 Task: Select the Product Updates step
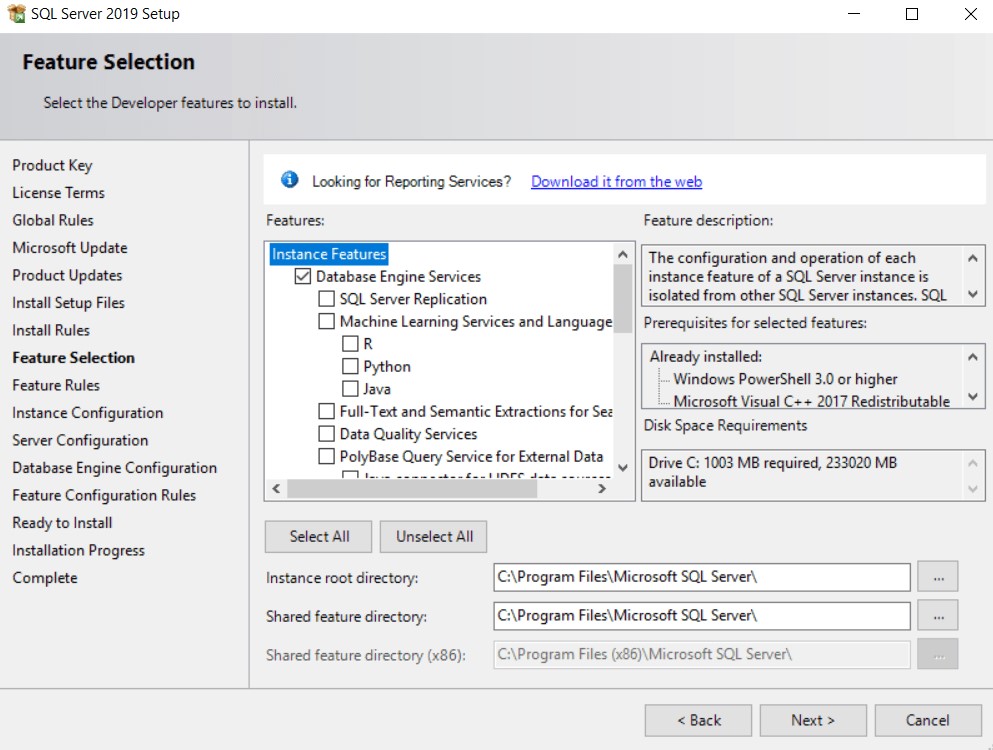(x=67, y=276)
